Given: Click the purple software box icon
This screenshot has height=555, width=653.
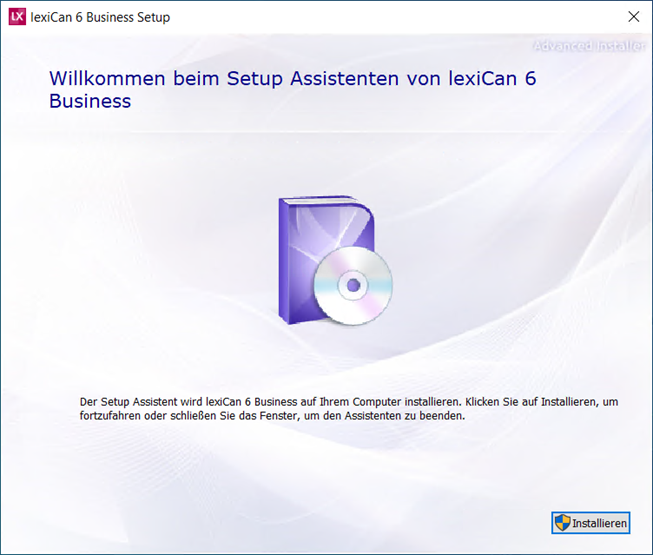Looking at the screenshot, I should pos(326,259).
